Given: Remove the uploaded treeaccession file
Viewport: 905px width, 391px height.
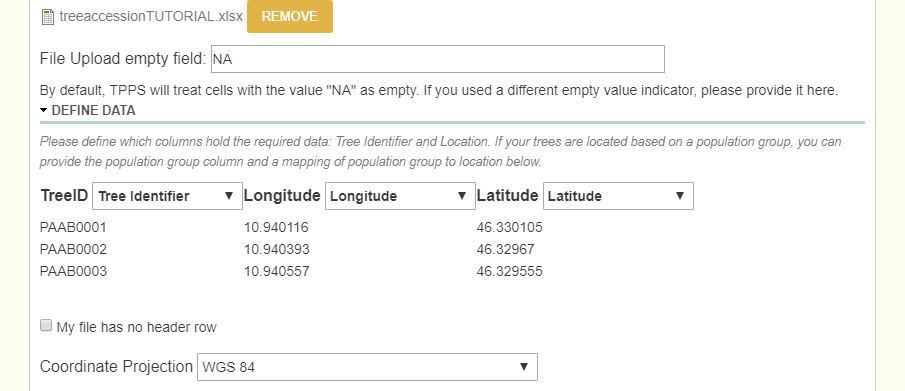Looking at the screenshot, I should point(290,16).
